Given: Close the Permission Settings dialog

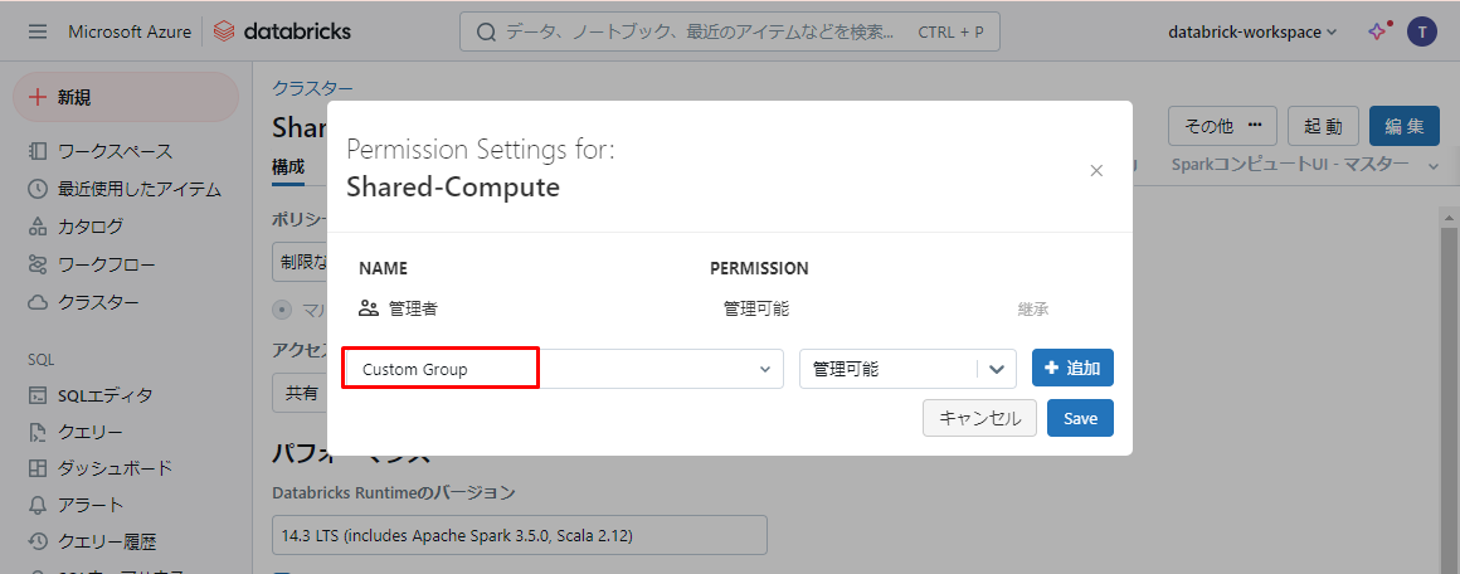Looking at the screenshot, I should tap(1096, 171).
